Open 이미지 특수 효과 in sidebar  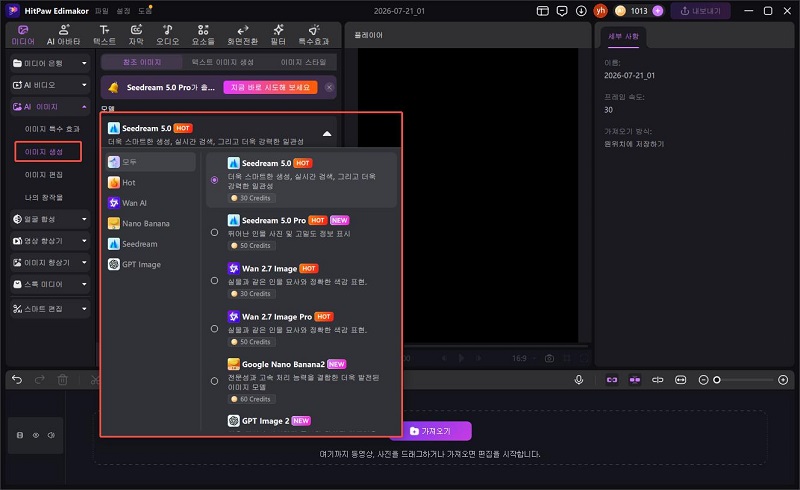coord(52,129)
